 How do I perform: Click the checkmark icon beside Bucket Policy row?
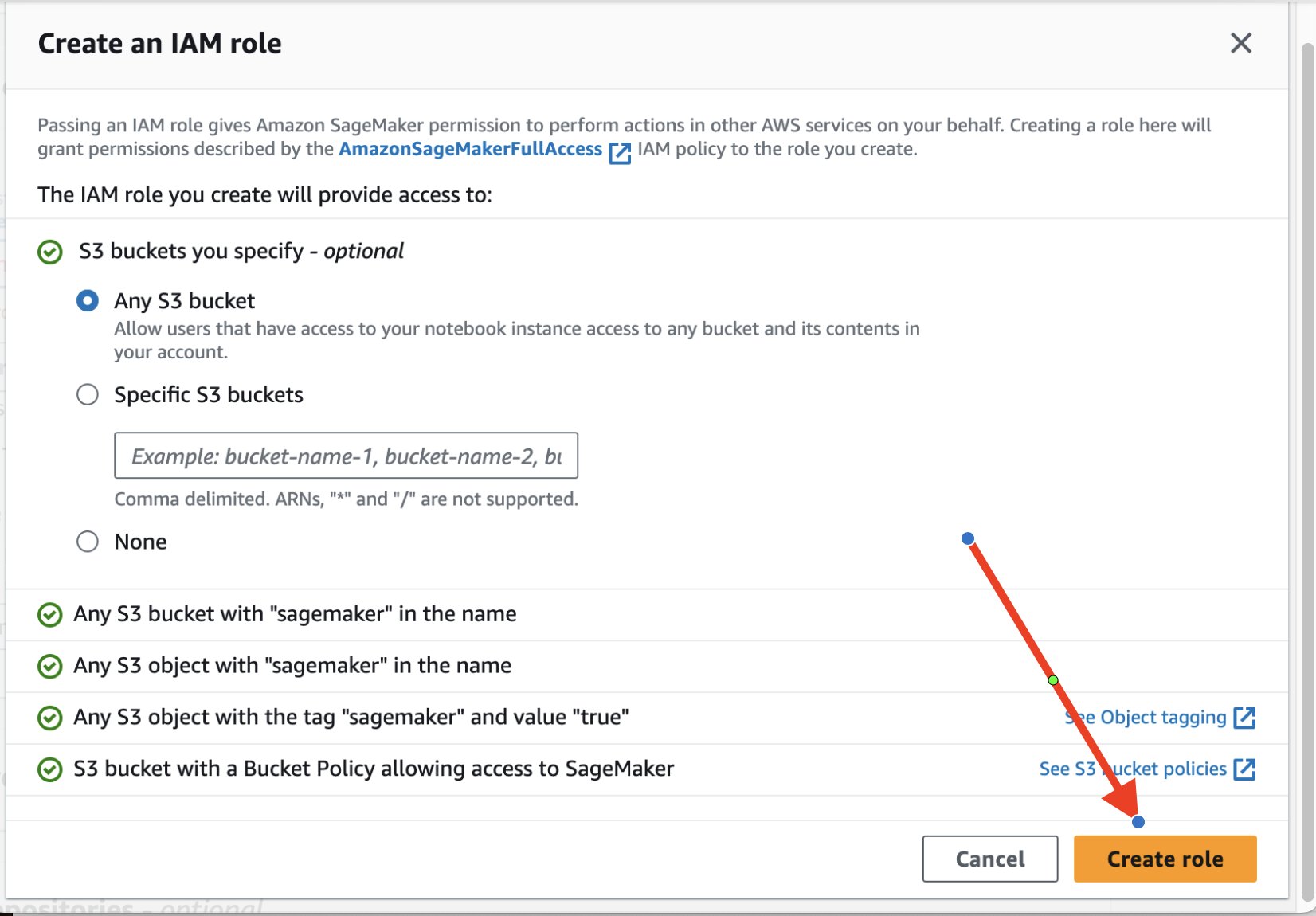tap(50, 769)
